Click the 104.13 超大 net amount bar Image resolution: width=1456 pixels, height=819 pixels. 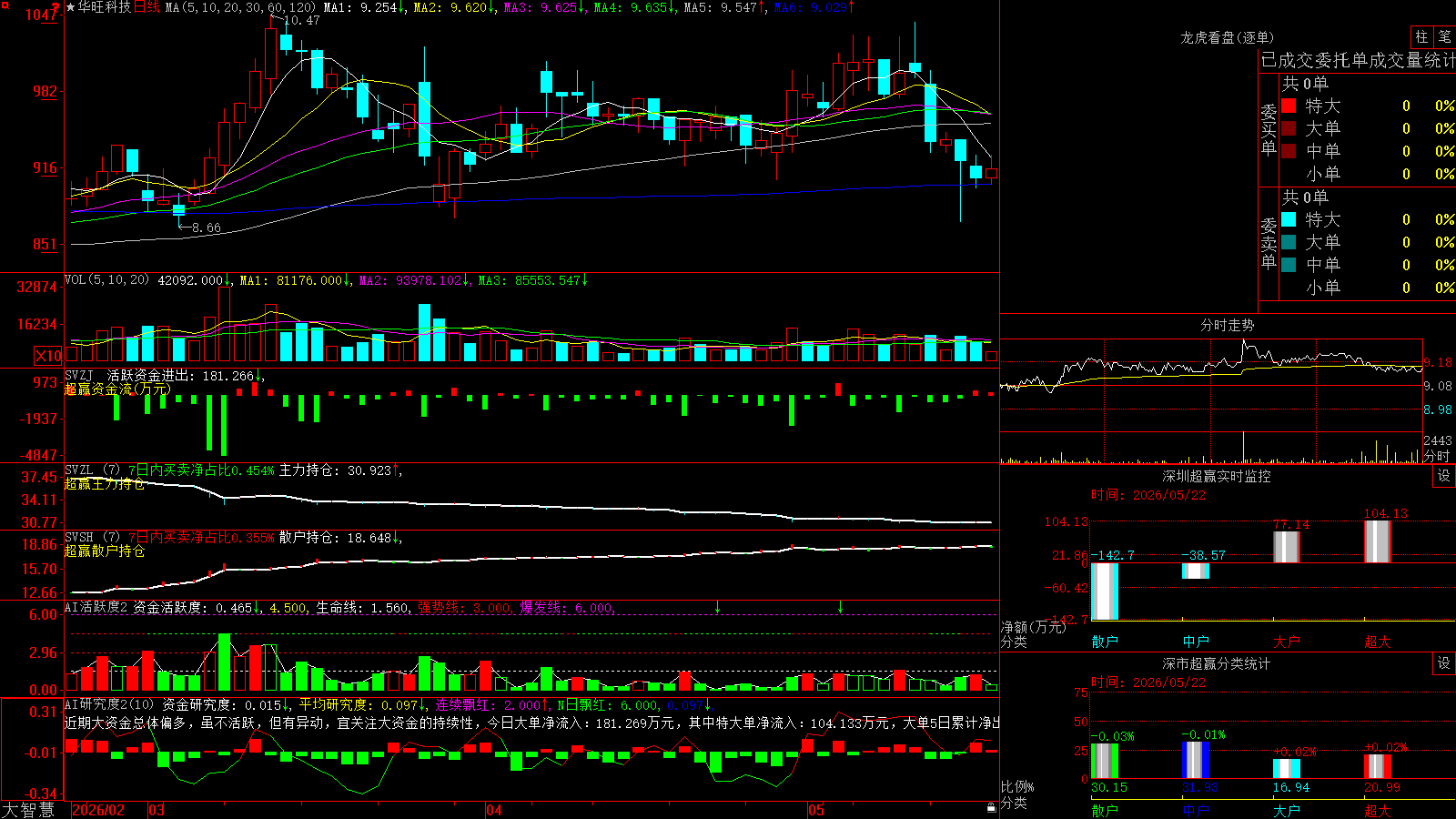1378,541
